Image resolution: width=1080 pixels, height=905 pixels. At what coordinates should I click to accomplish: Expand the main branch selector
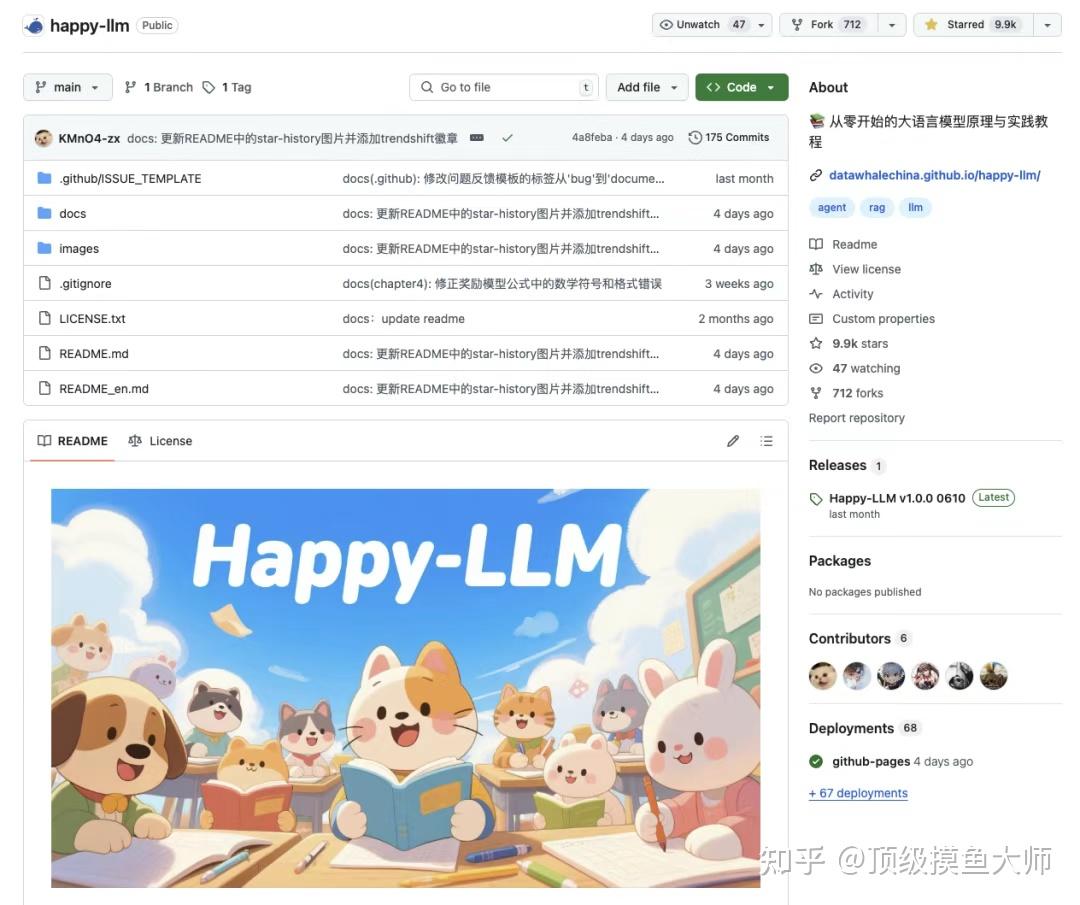67,87
